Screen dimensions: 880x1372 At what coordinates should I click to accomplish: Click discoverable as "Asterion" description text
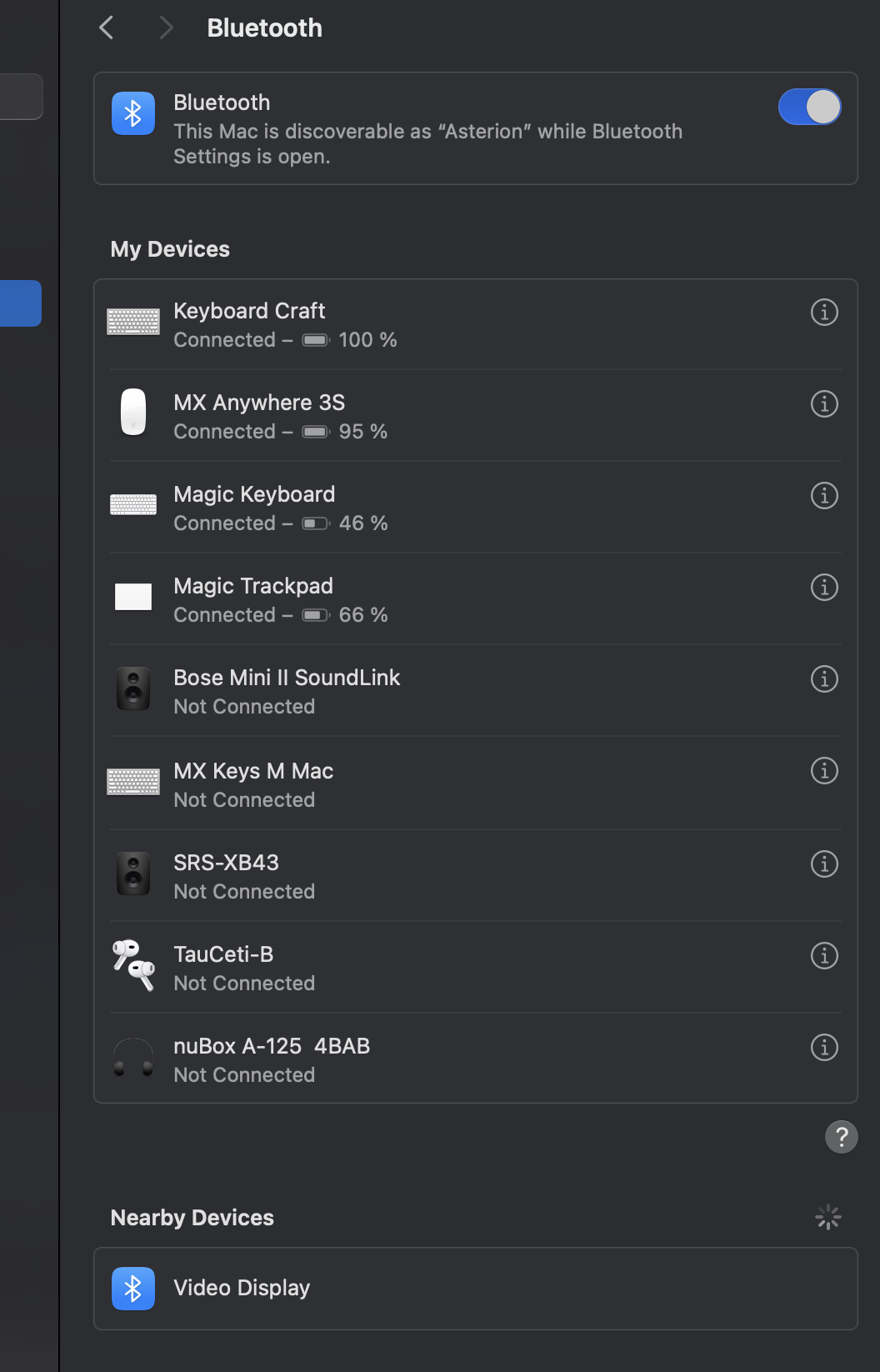pyautogui.click(x=427, y=144)
